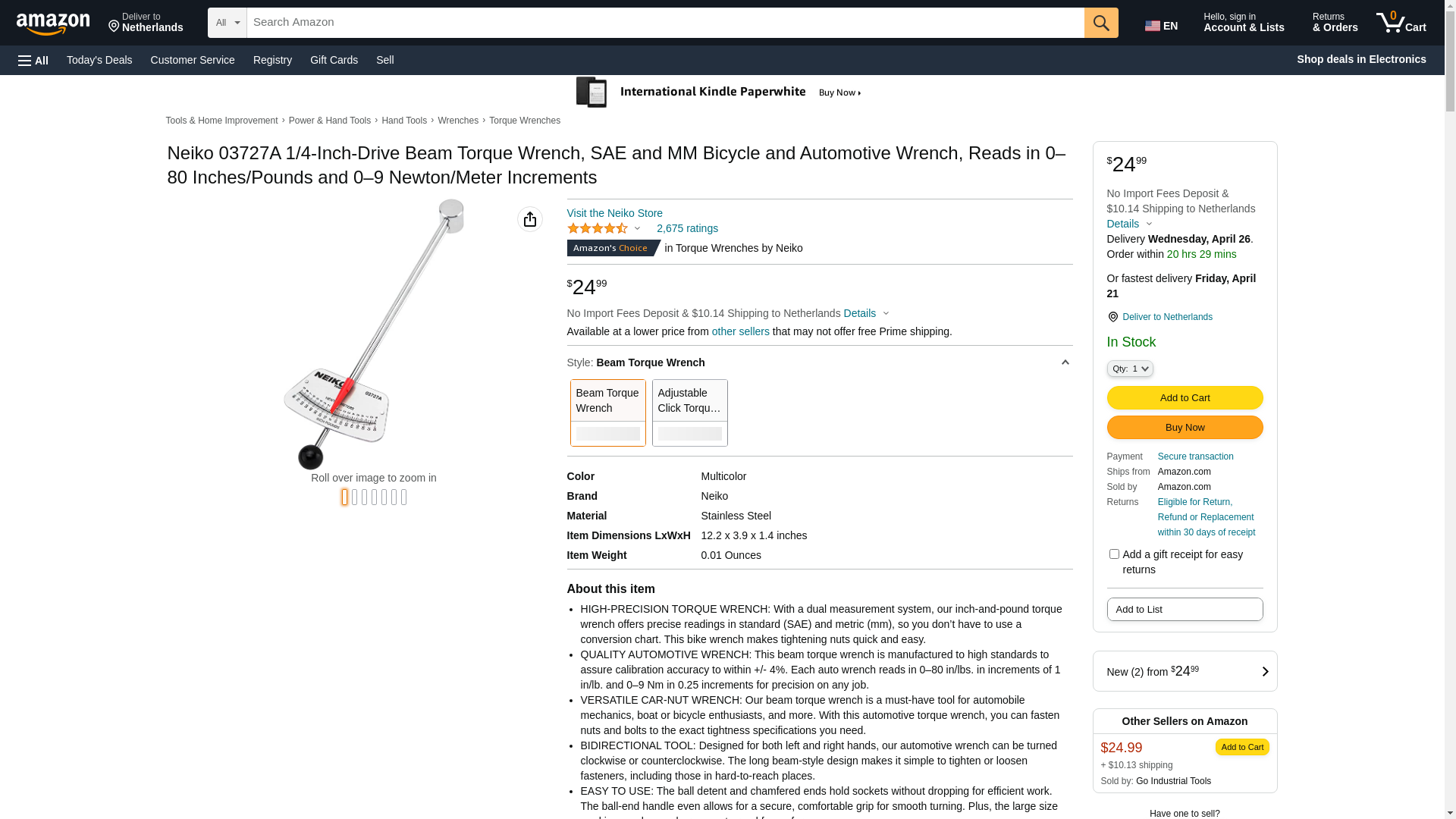Open the search category All dropdown
Image resolution: width=1456 pixels, height=819 pixels.
pos(227,23)
